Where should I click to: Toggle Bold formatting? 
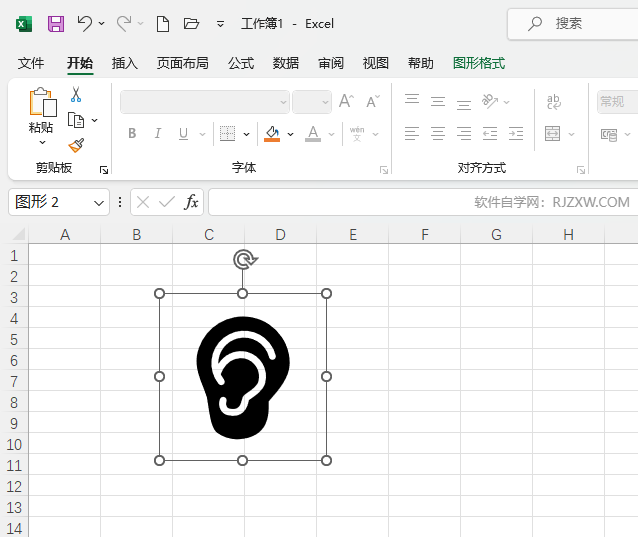click(132, 134)
